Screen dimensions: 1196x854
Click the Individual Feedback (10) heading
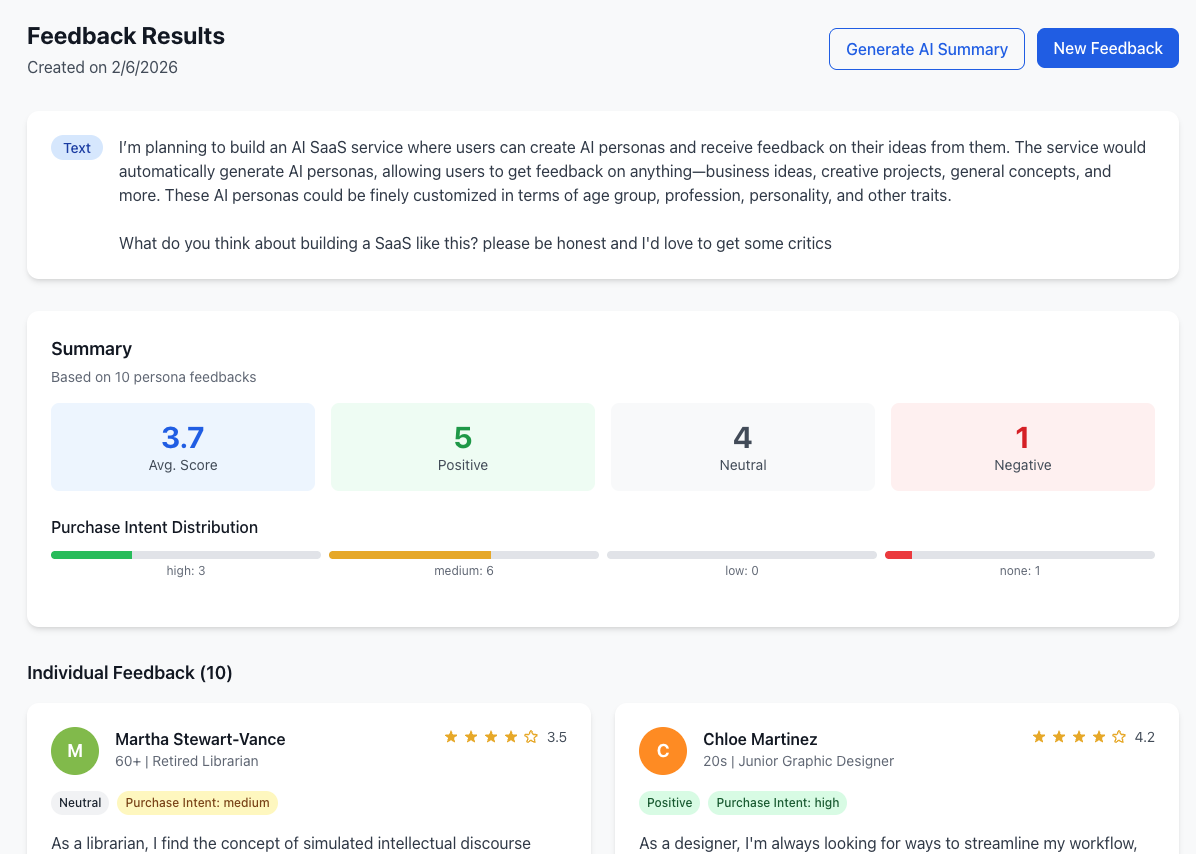130,673
